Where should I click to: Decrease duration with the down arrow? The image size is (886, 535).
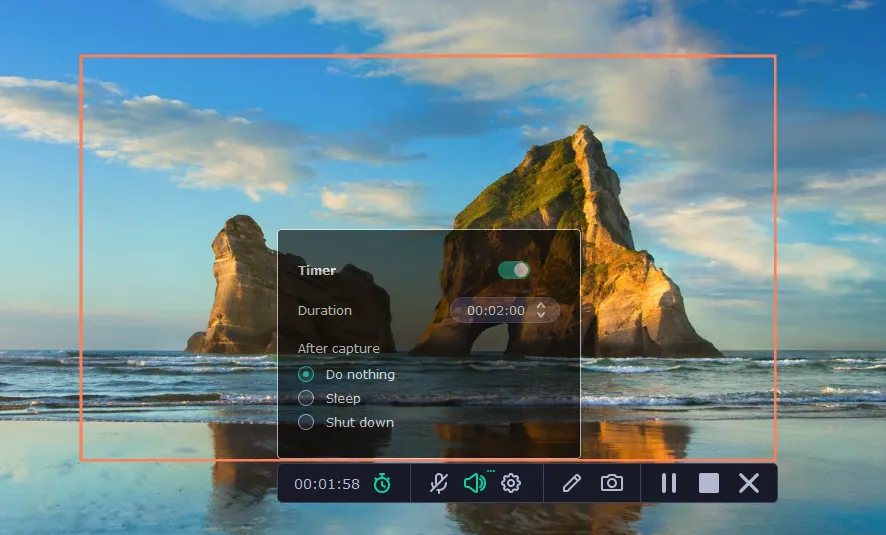click(541, 315)
